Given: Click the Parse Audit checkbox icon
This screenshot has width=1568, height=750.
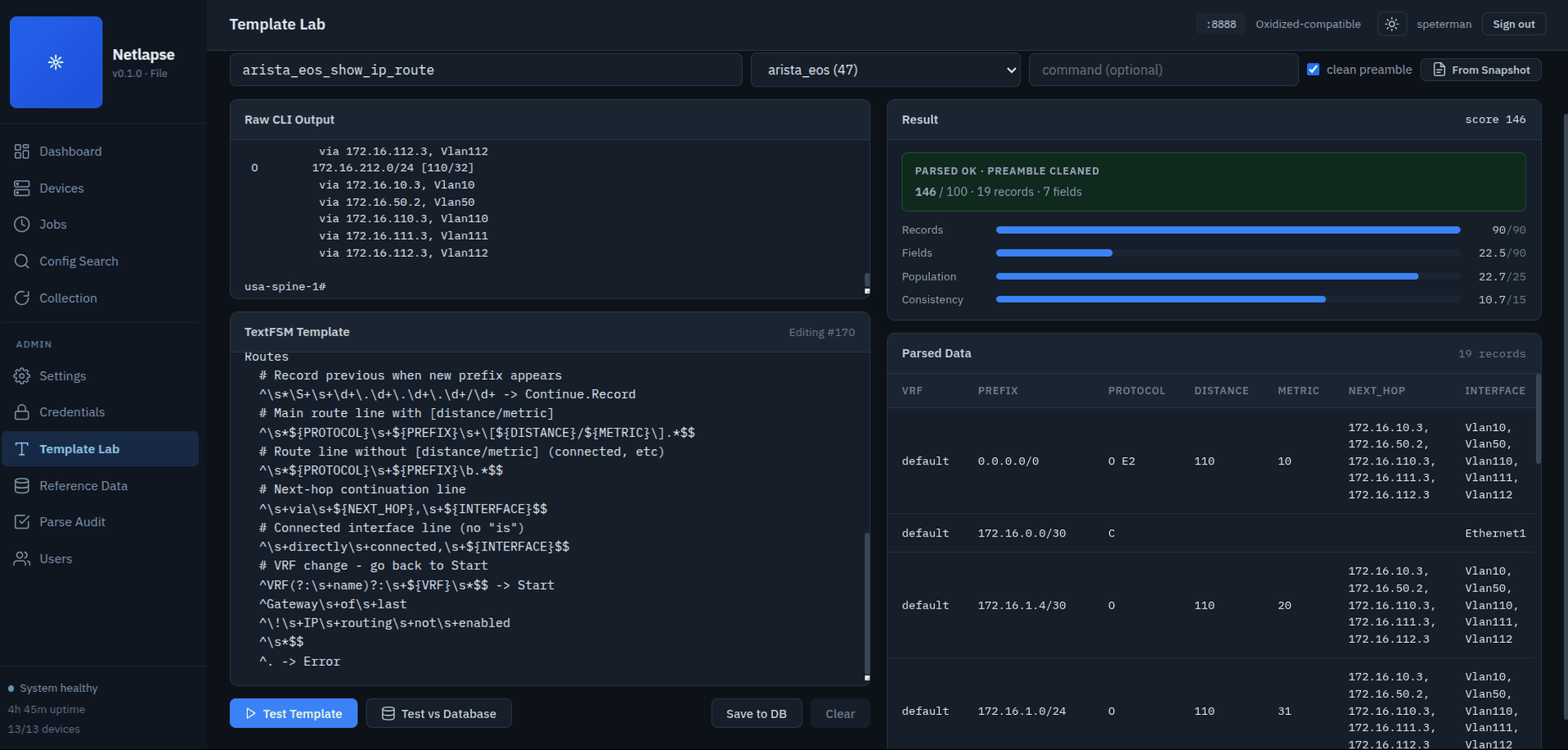Looking at the screenshot, I should point(22,522).
